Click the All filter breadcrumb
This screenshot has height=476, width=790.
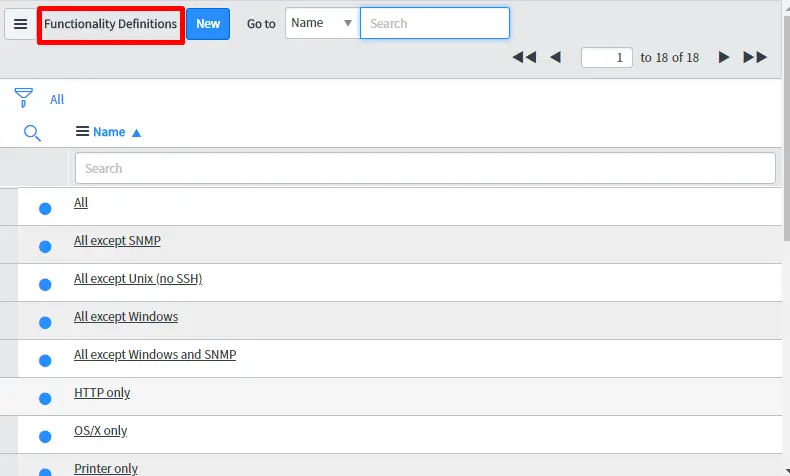coord(57,100)
